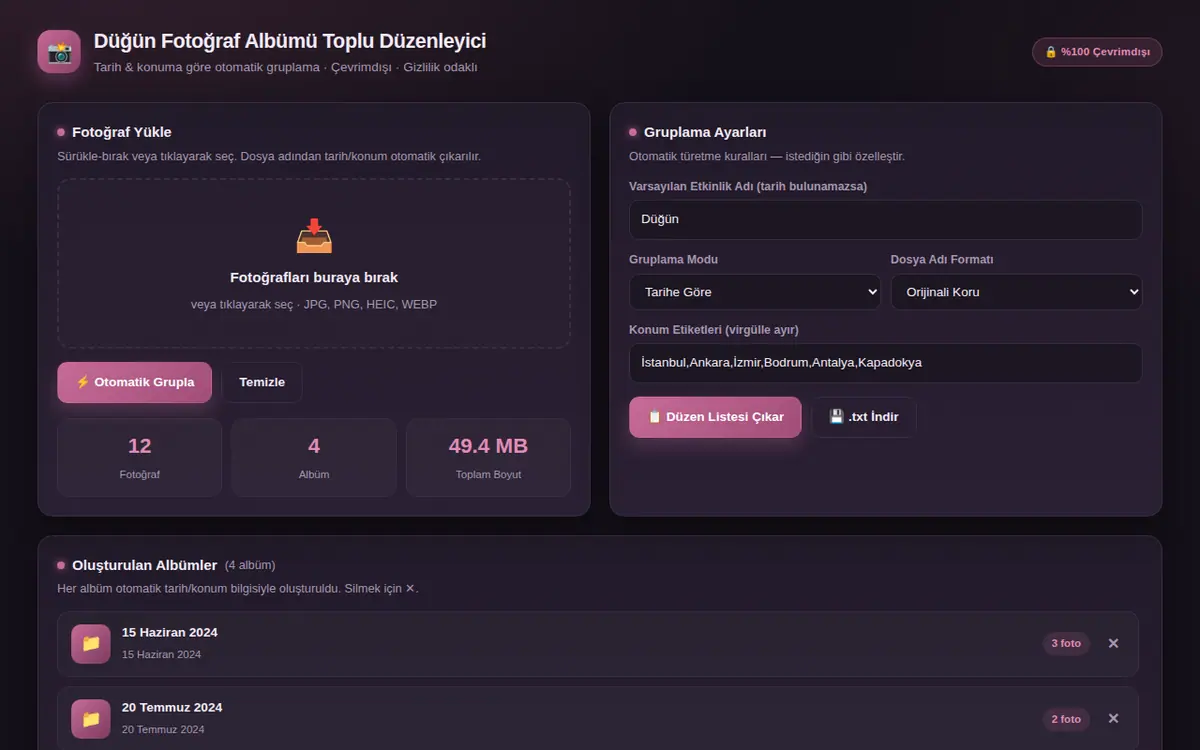
Task: Click the %100 Çevrimdışı badge
Action: [1097, 52]
